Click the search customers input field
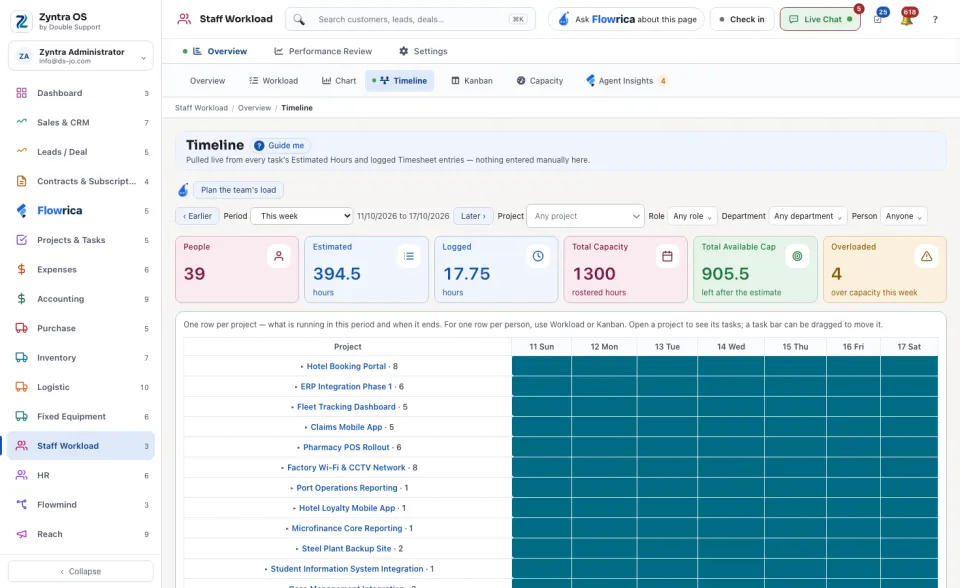The width and height of the screenshot is (960, 588). (x=410, y=19)
